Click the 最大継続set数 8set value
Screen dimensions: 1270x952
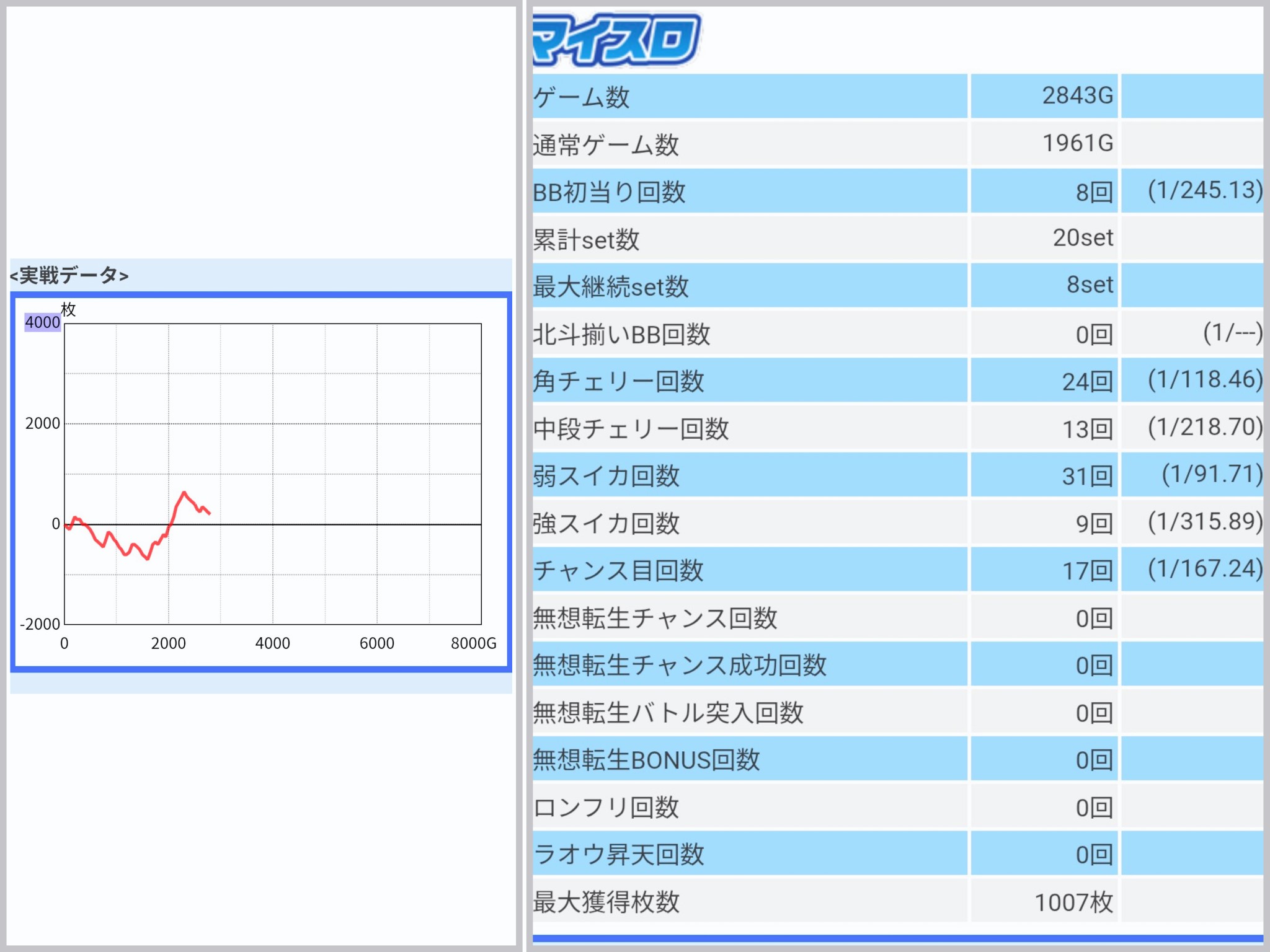[1089, 285]
